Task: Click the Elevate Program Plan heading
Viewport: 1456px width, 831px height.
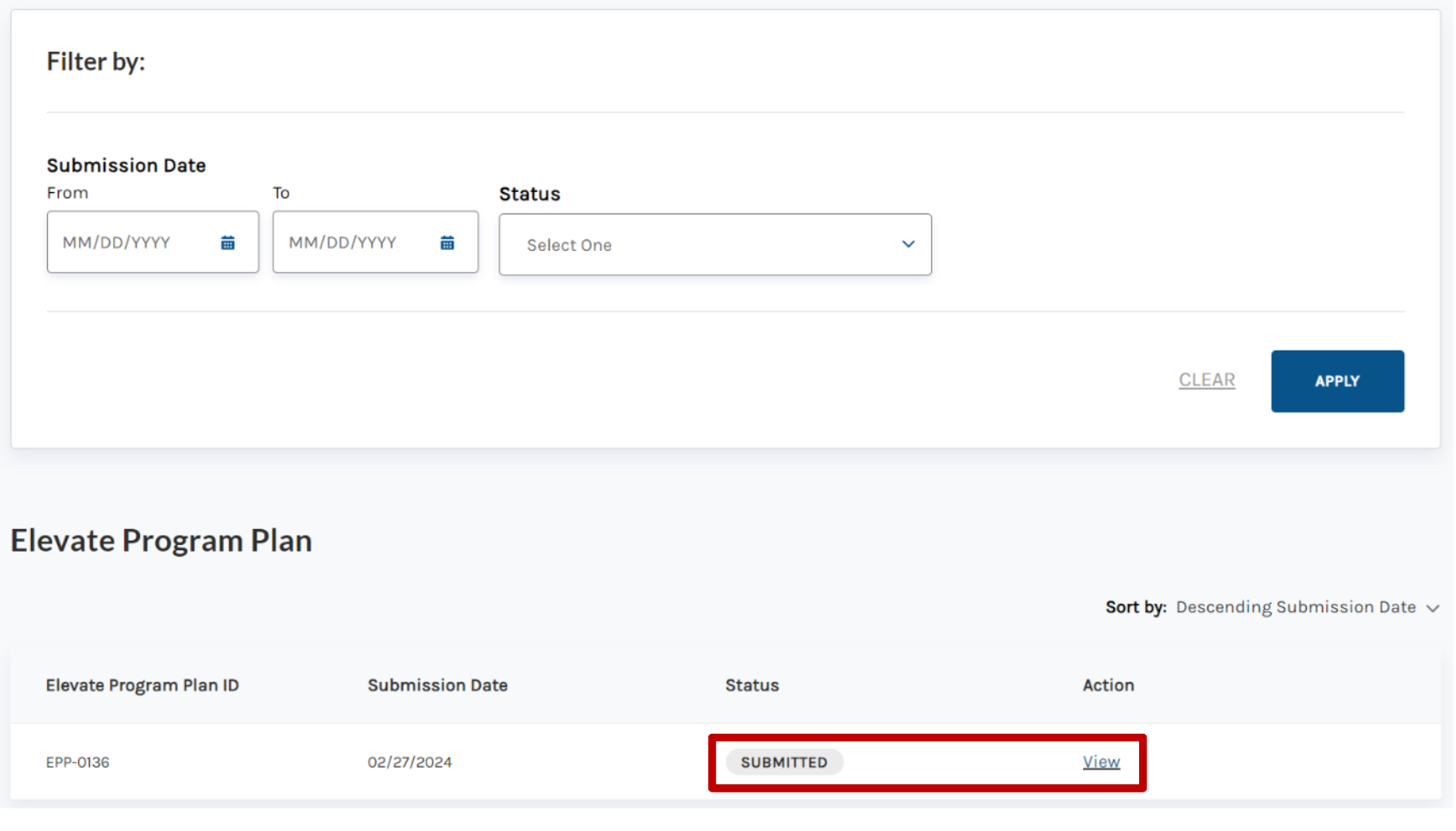Action: click(x=161, y=541)
